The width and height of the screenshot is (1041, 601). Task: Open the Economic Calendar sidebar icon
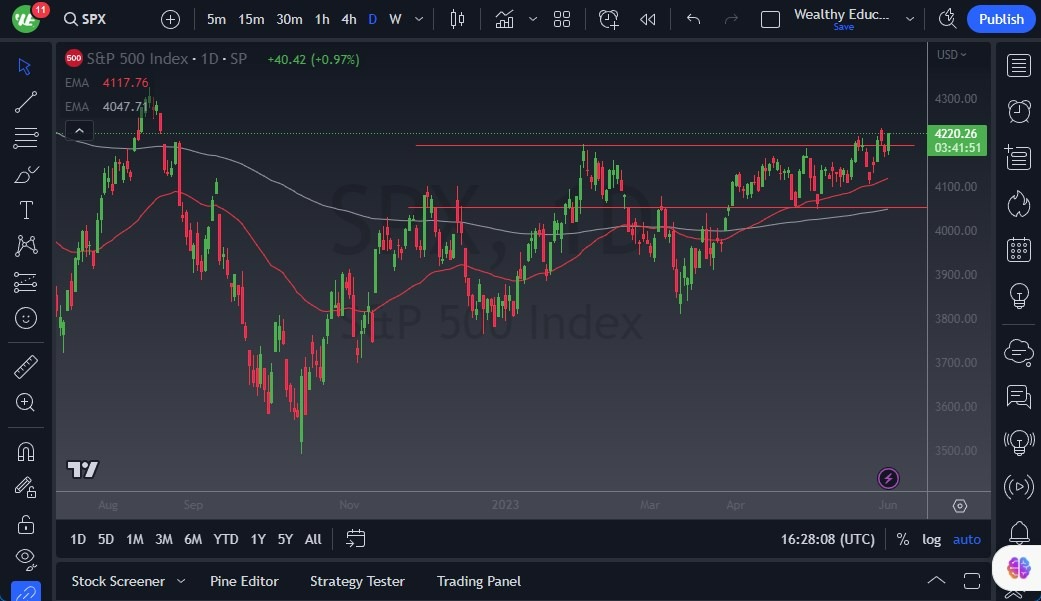(x=1018, y=249)
